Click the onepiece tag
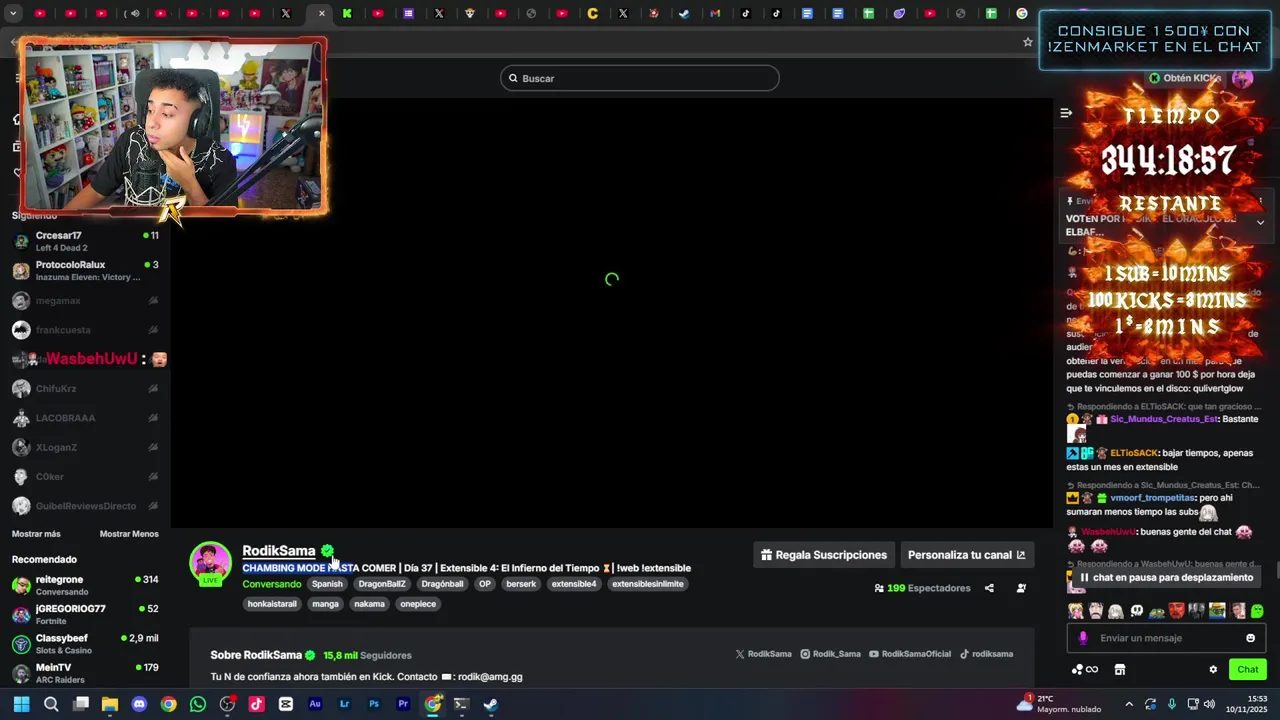 click(x=418, y=604)
